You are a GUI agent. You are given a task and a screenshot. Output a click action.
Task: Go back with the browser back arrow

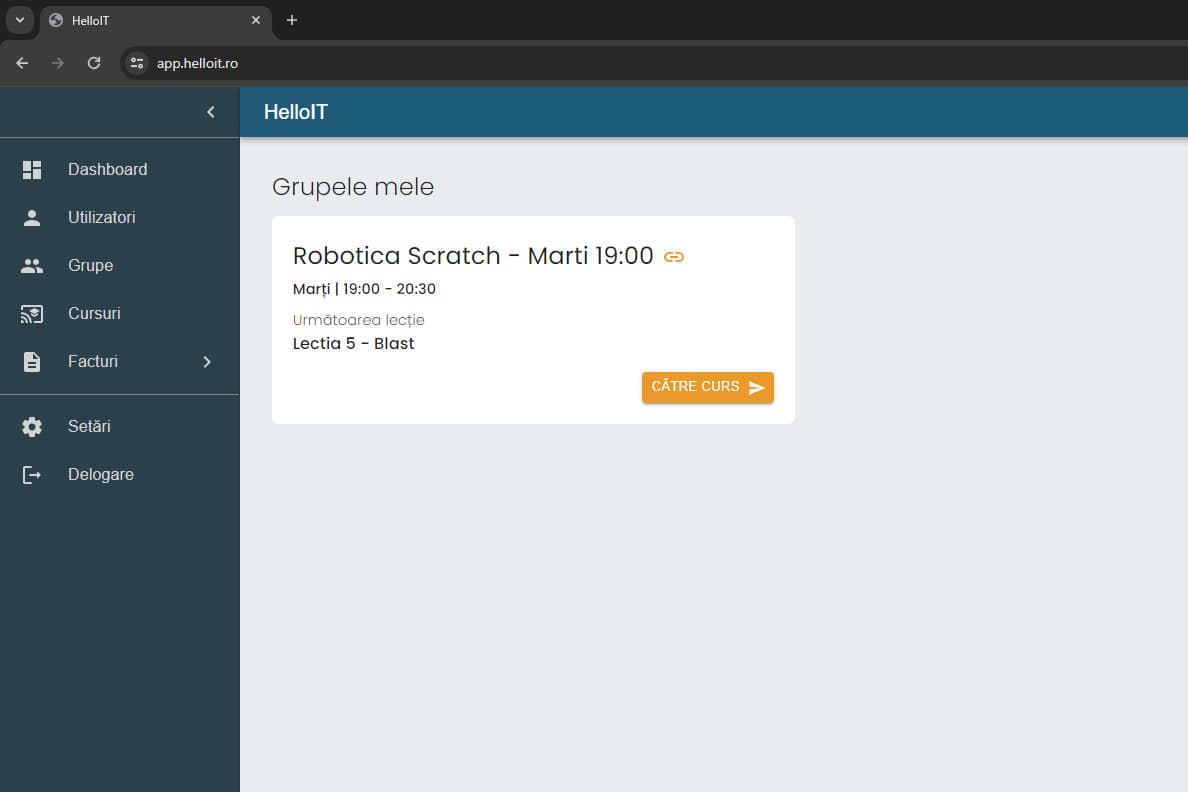pos(22,63)
